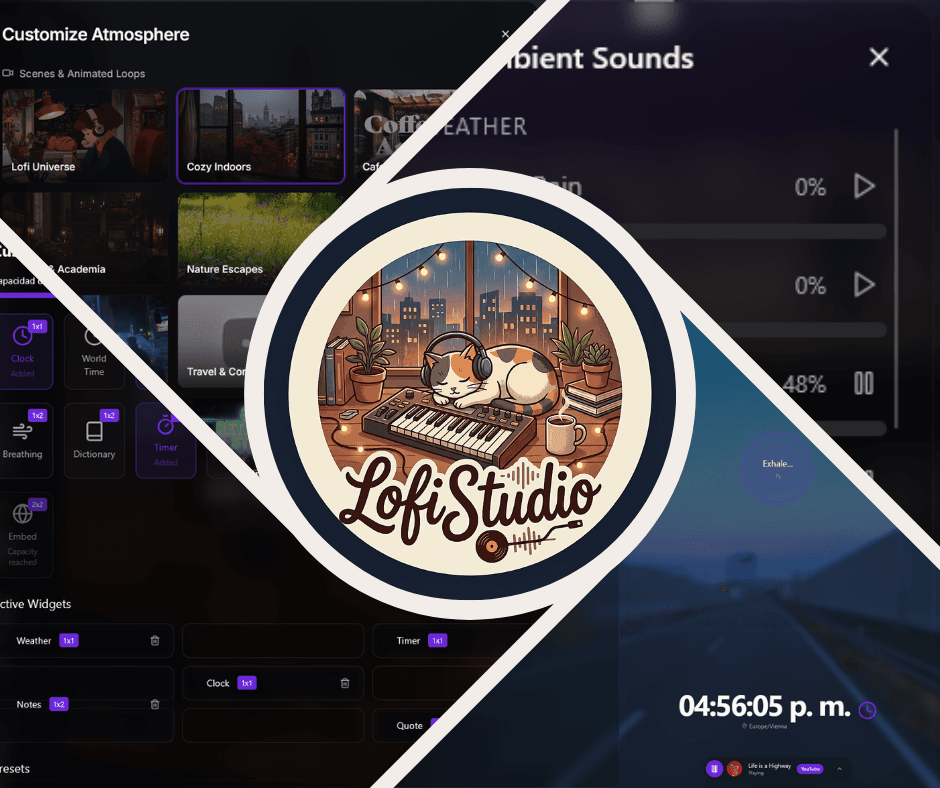
Task: Play the Rain ambient sound
Action: coord(864,187)
